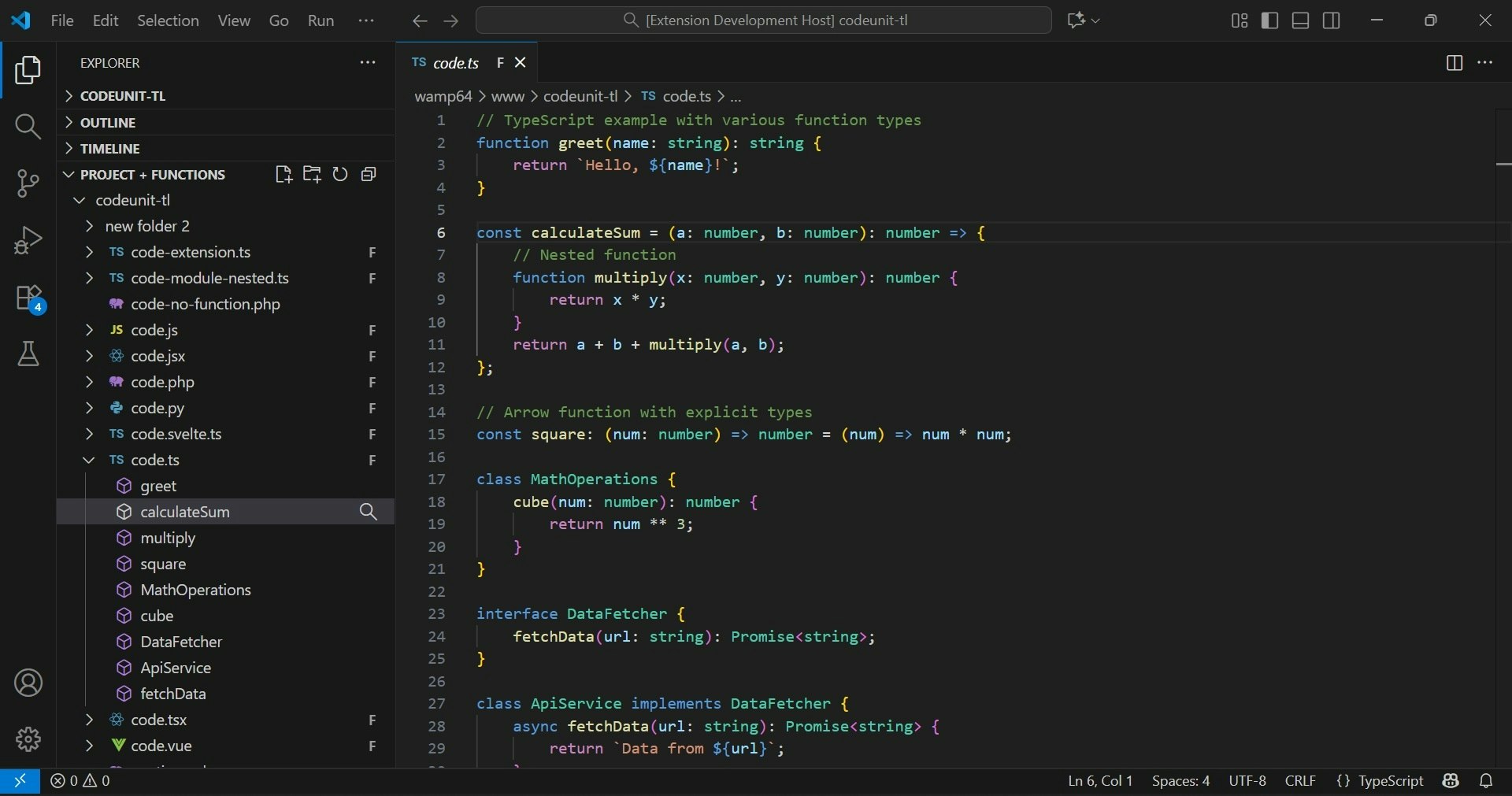This screenshot has height=796, width=1512.
Task: Refresh the Project + Functions tree
Action: [339, 174]
